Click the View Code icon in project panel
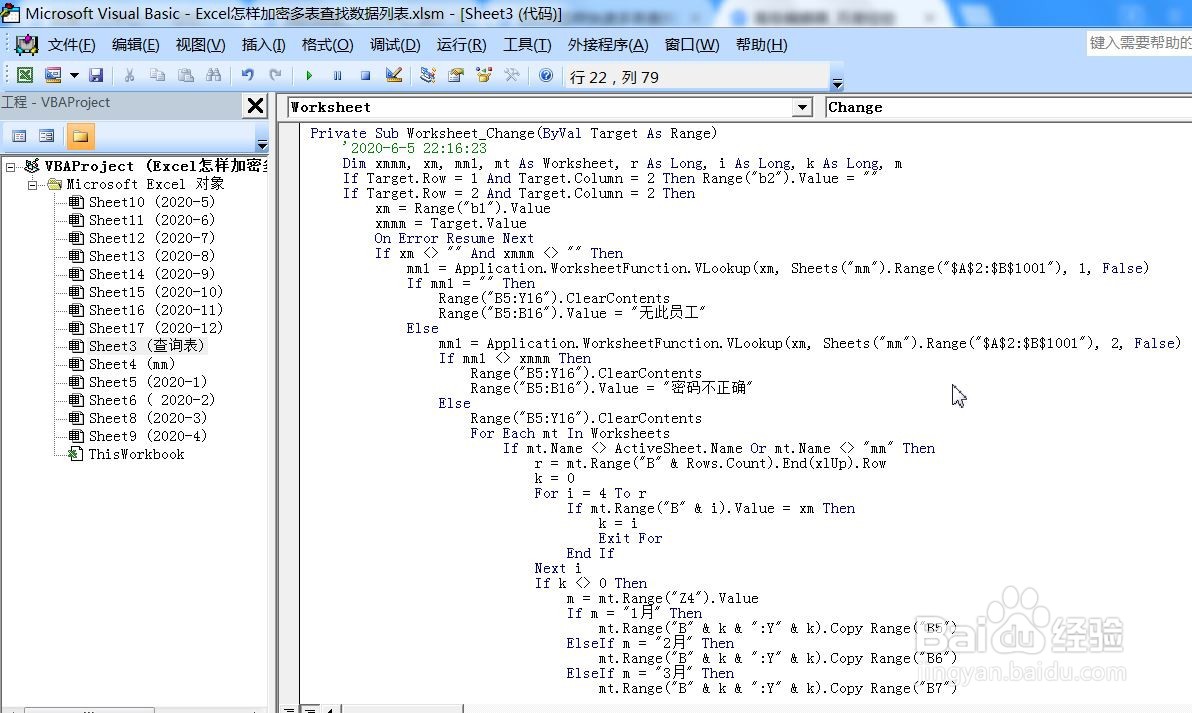This screenshot has height=713, width=1192. 20,136
